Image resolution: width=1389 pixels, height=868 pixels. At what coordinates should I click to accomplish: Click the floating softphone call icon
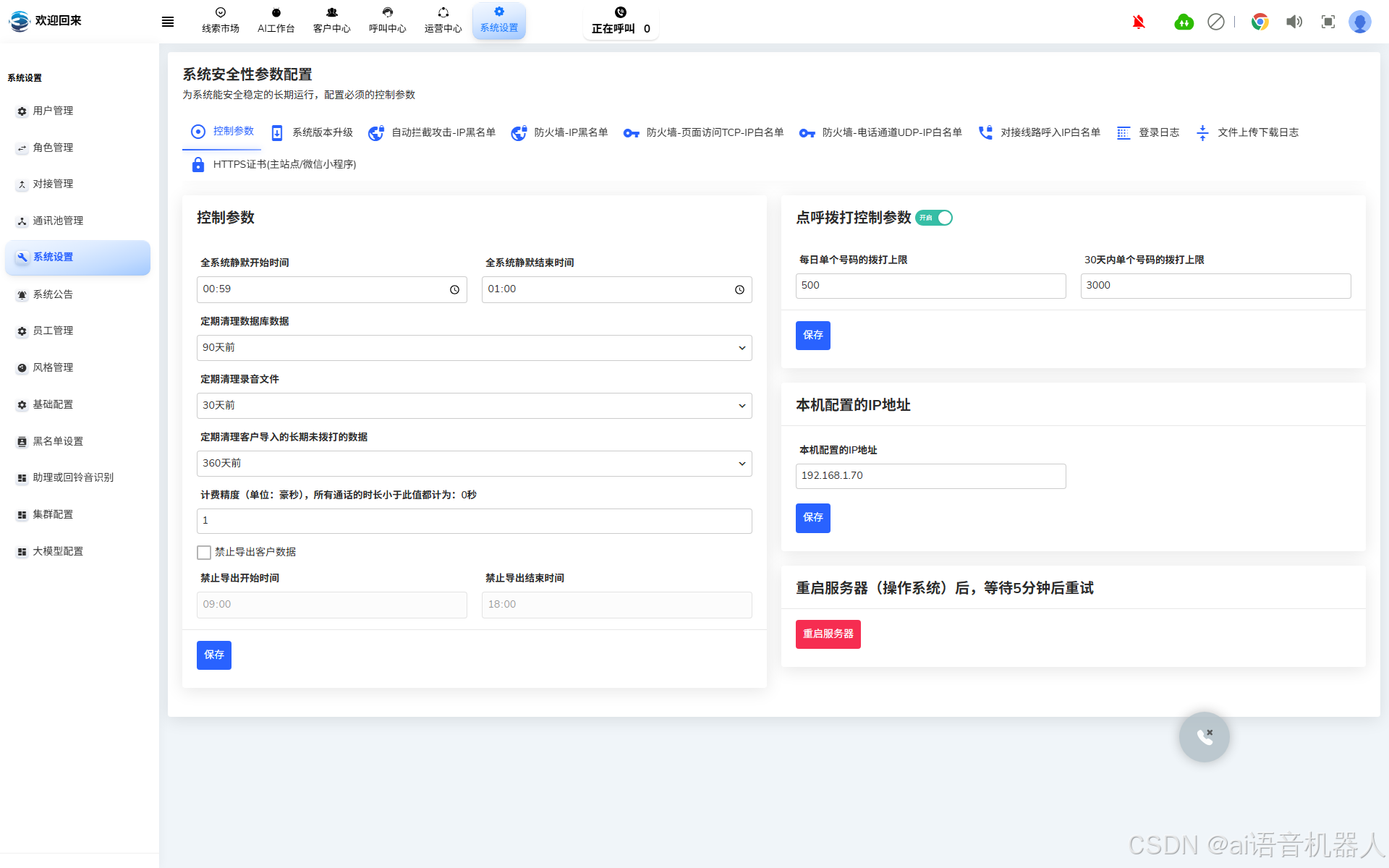pyautogui.click(x=1204, y=737)
